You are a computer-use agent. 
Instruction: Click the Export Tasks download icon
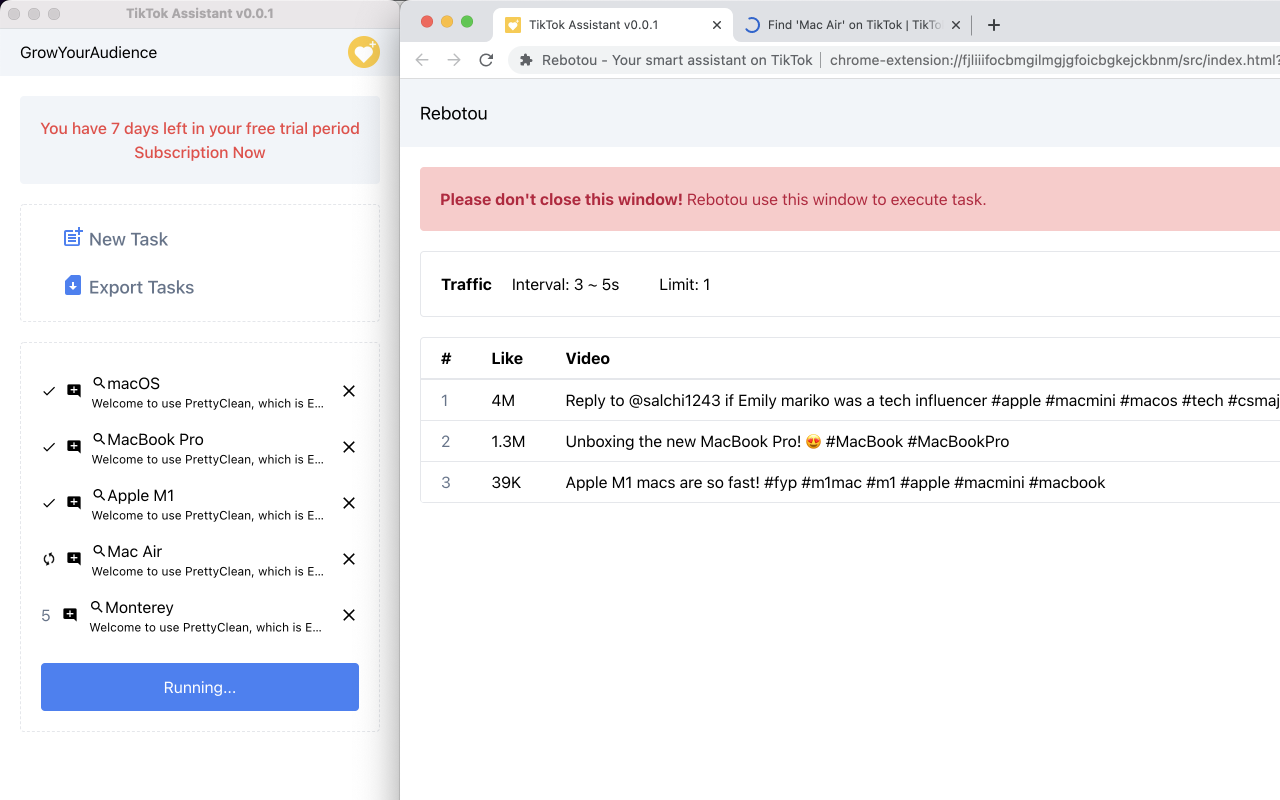[x=73, y=286]
